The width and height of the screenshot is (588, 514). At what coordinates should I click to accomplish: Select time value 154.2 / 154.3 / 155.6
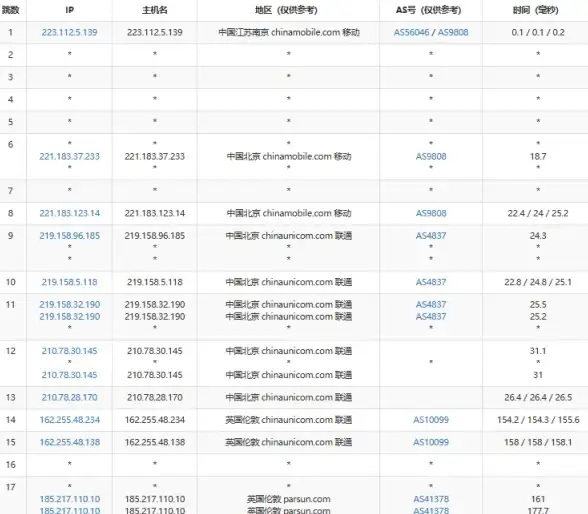click(538, 420)
